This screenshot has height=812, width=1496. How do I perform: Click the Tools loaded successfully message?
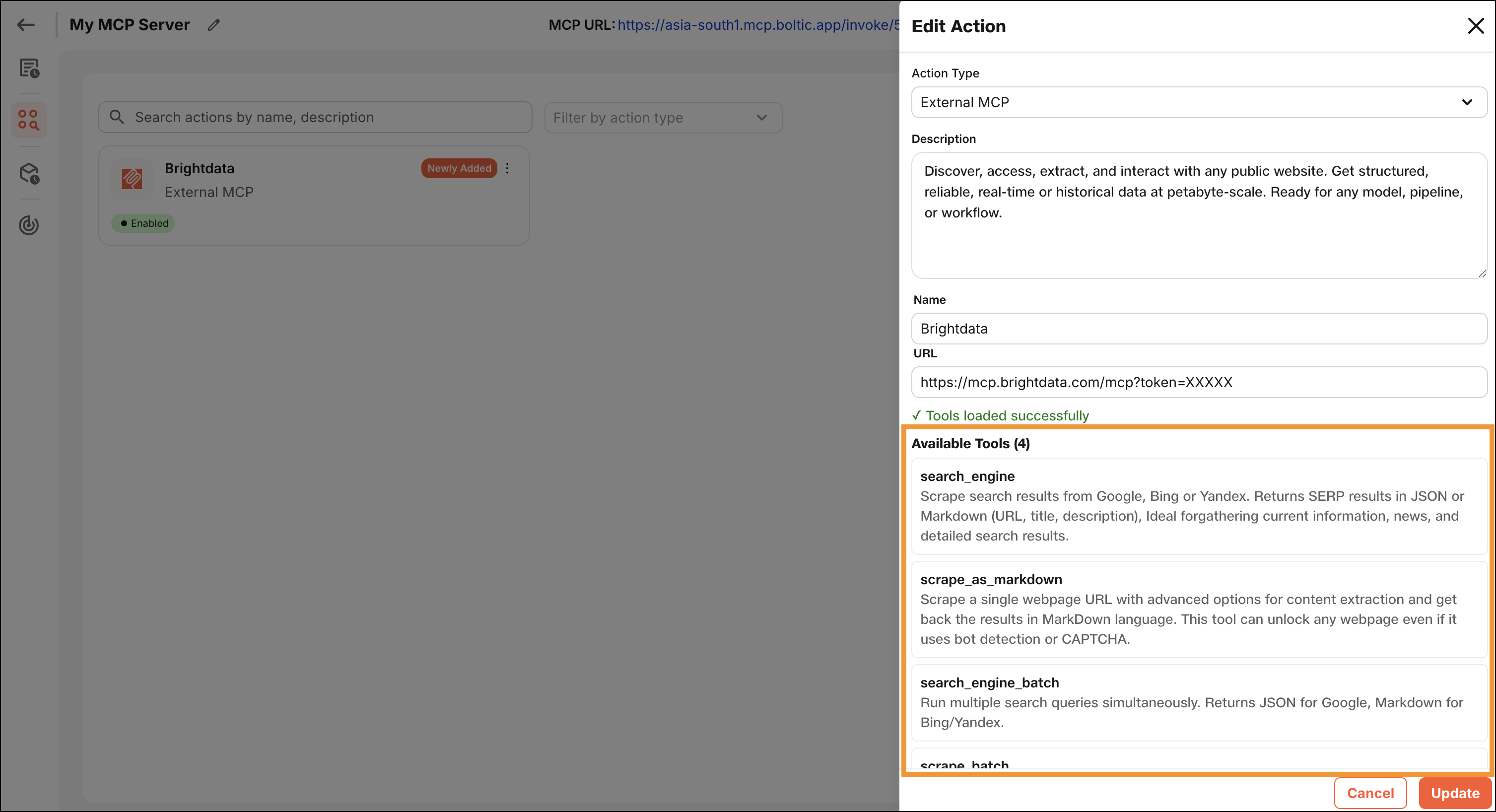(x=1000, y=416)
